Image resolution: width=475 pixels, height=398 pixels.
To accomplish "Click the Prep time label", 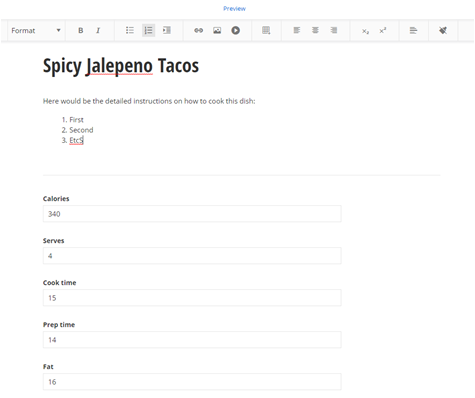I will click(x=59, y=325).
